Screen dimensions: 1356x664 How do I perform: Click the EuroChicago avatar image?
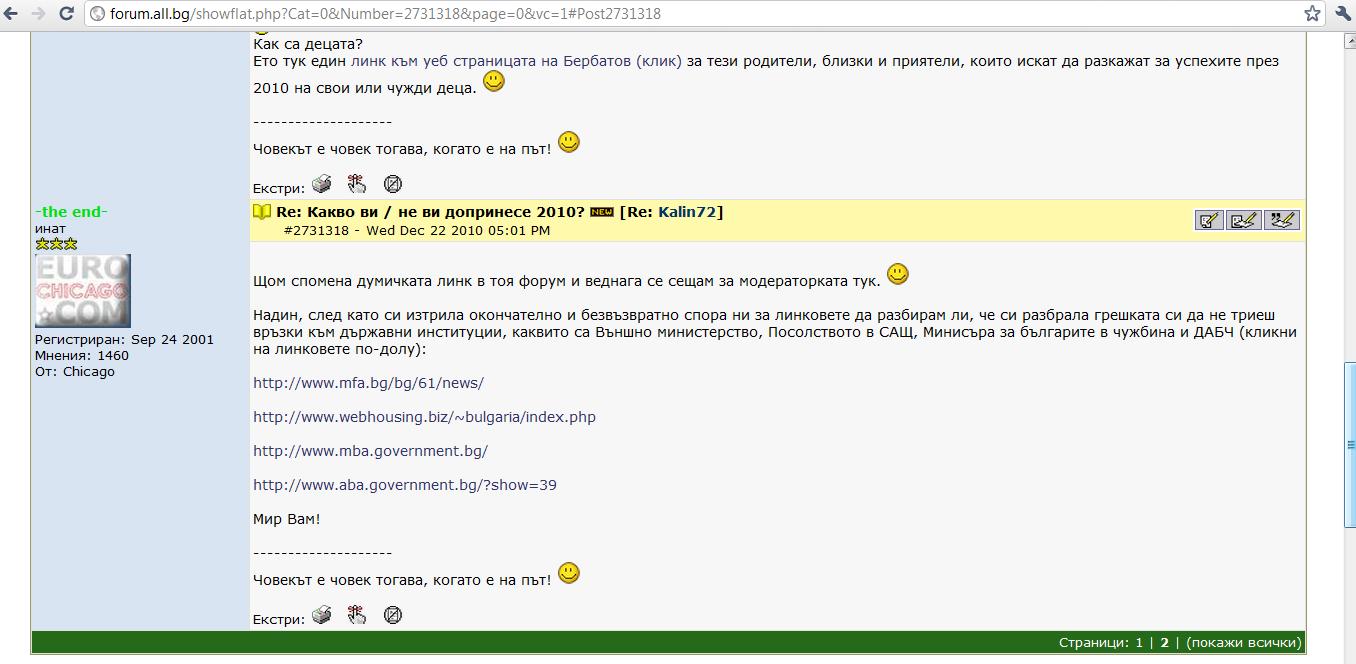(82, 291)
